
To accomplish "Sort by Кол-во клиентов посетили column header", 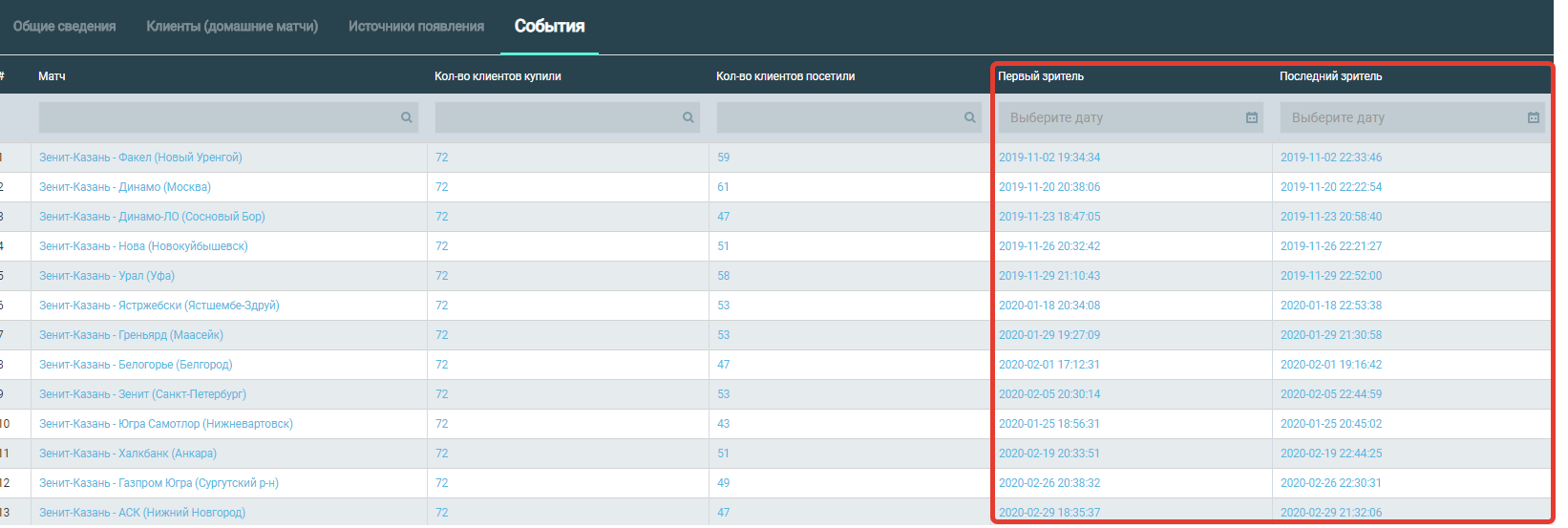I will point(785,76).
